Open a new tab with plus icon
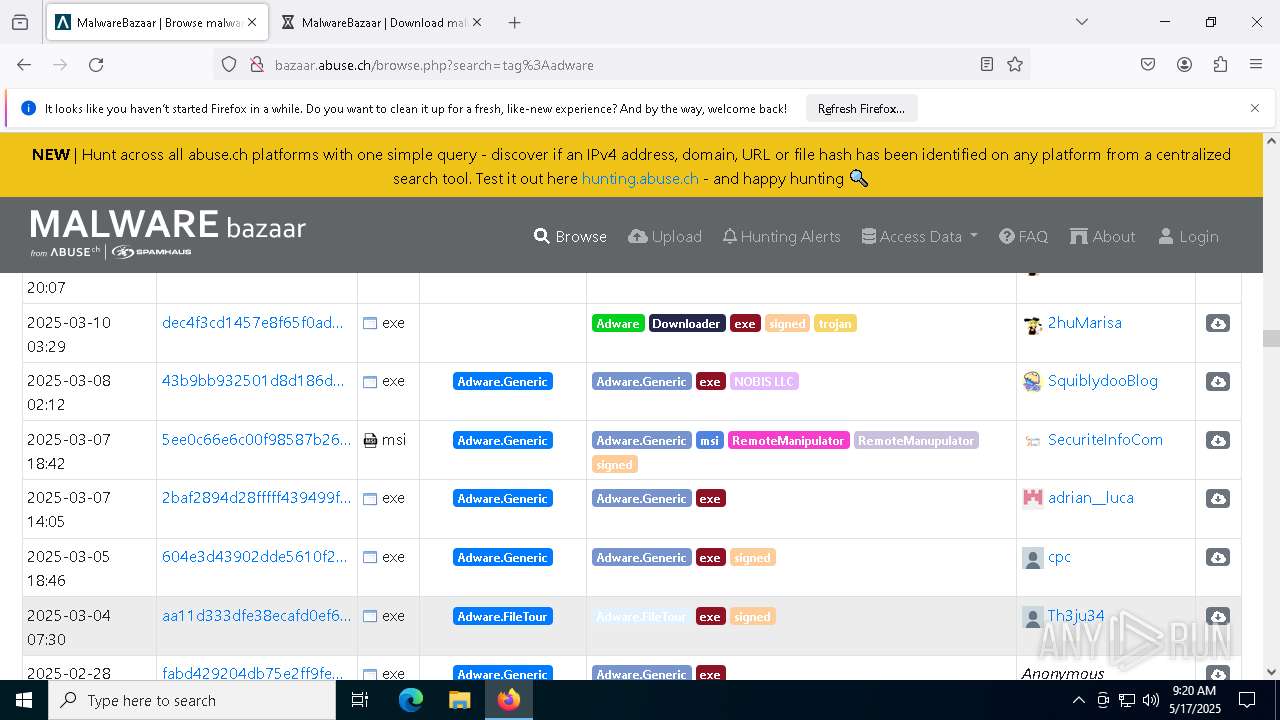This screenshot has height=720, width=1280. click(514, 22)
